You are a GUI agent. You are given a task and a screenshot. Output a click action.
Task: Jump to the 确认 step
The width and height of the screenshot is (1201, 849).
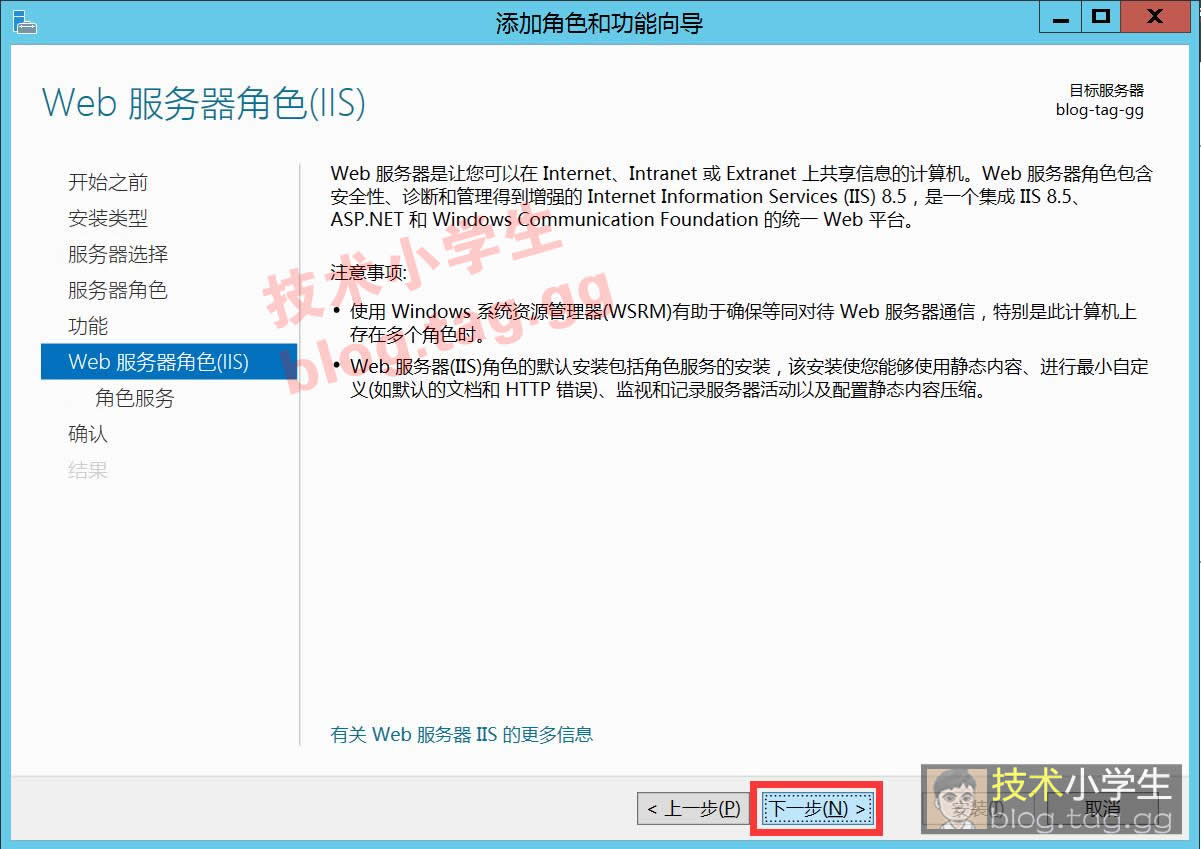[88, 434]
